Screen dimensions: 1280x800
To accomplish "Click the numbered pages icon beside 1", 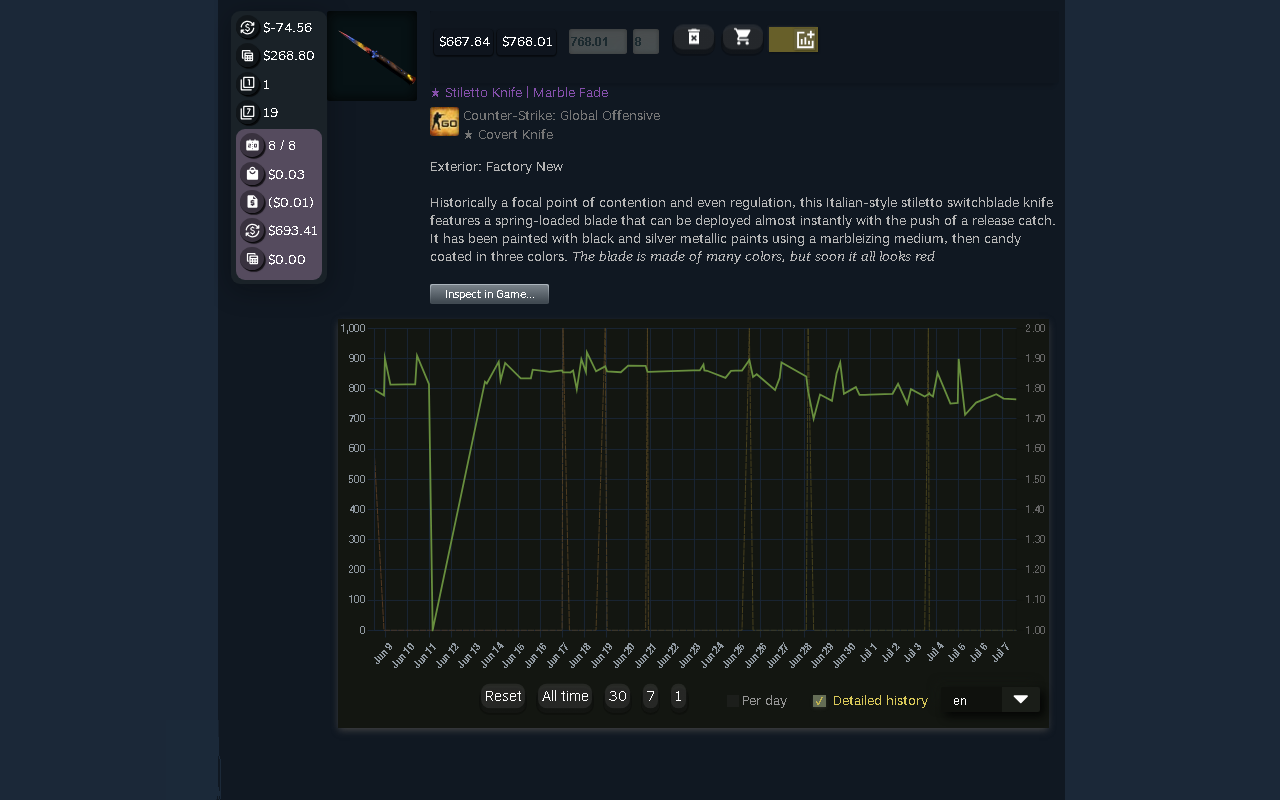I will click(248, 84).
